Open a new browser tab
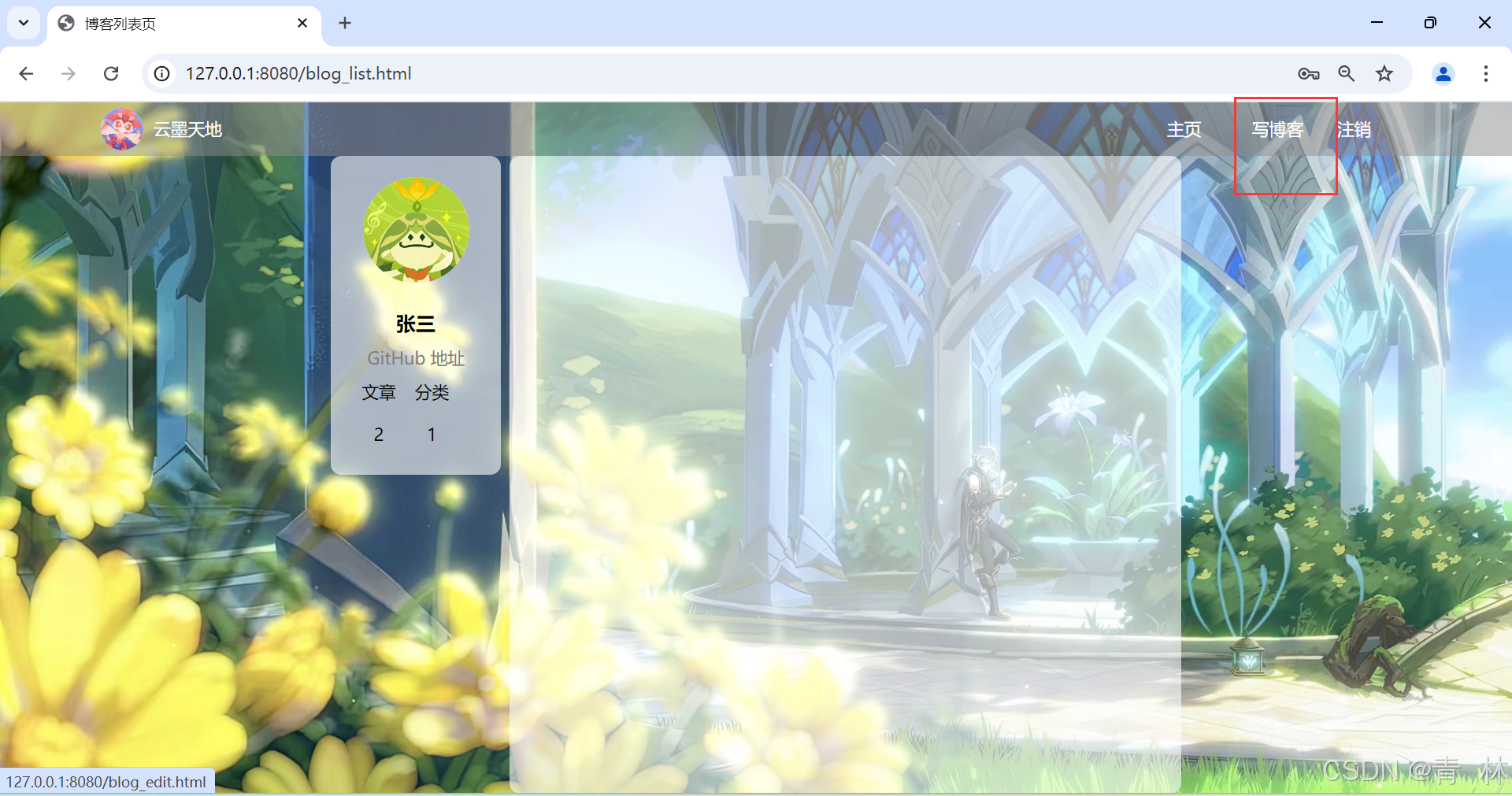The image size is (1512, 796). click(x=345, y=23)
